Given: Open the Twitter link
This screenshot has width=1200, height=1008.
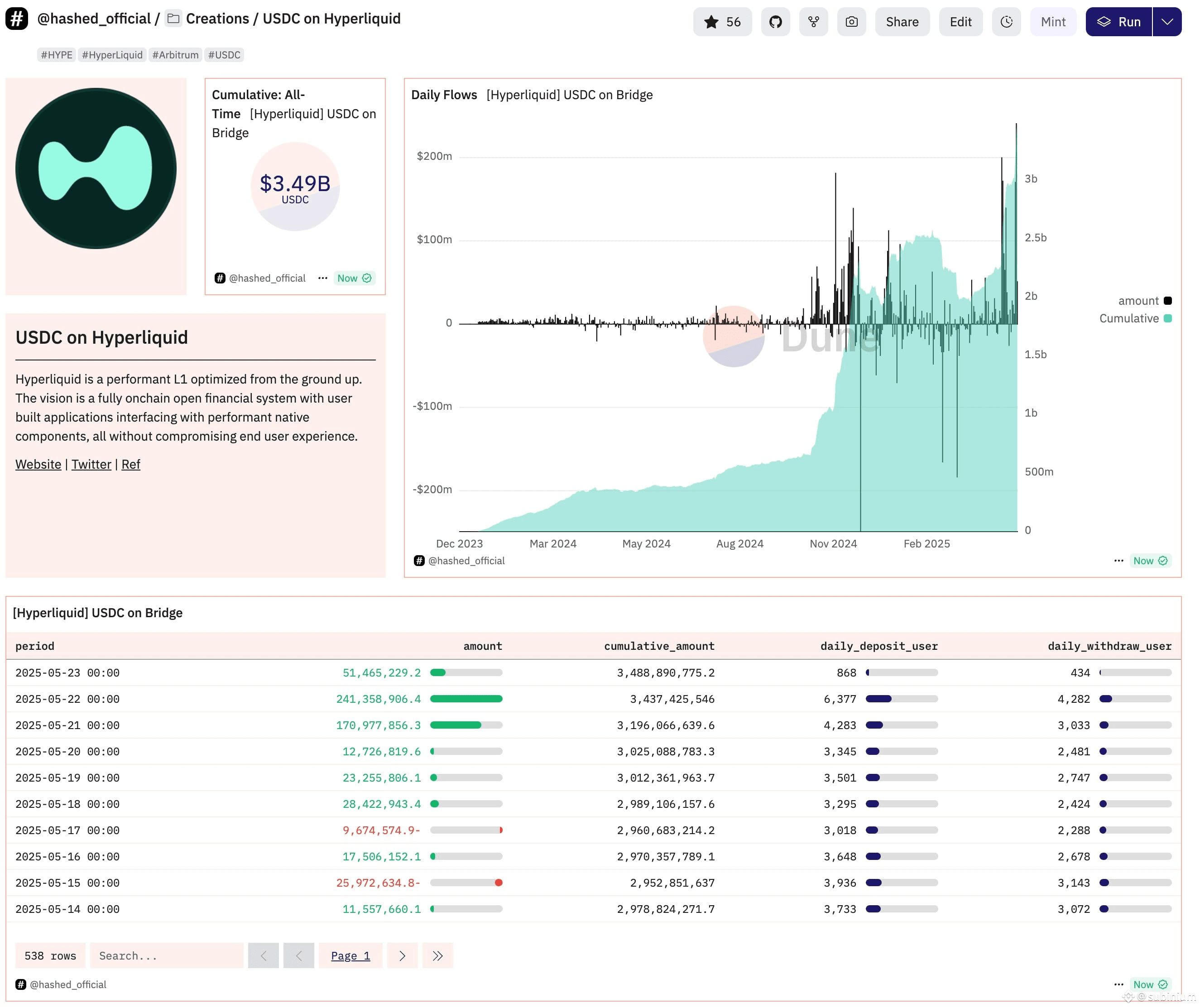Looking at the screenshot, I should (x=91, y=464).
